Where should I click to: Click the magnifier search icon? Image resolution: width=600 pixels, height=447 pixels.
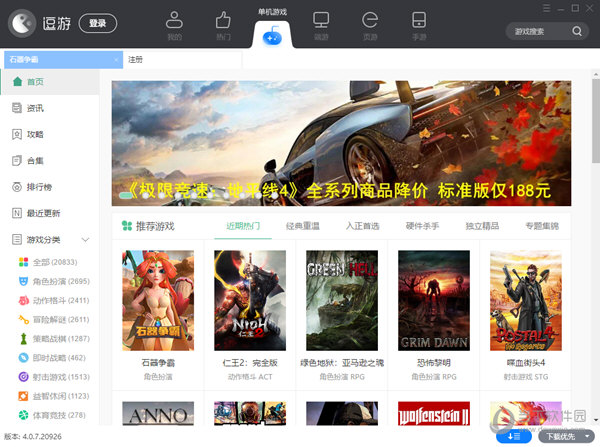coord(577,31)
